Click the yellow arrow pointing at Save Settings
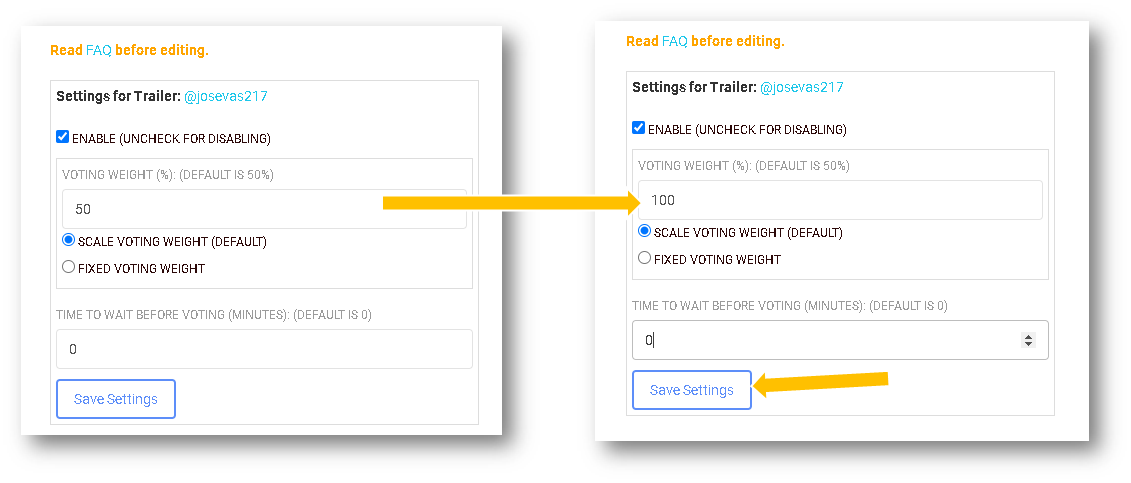The image size is (1131, 483). point(820,382)
